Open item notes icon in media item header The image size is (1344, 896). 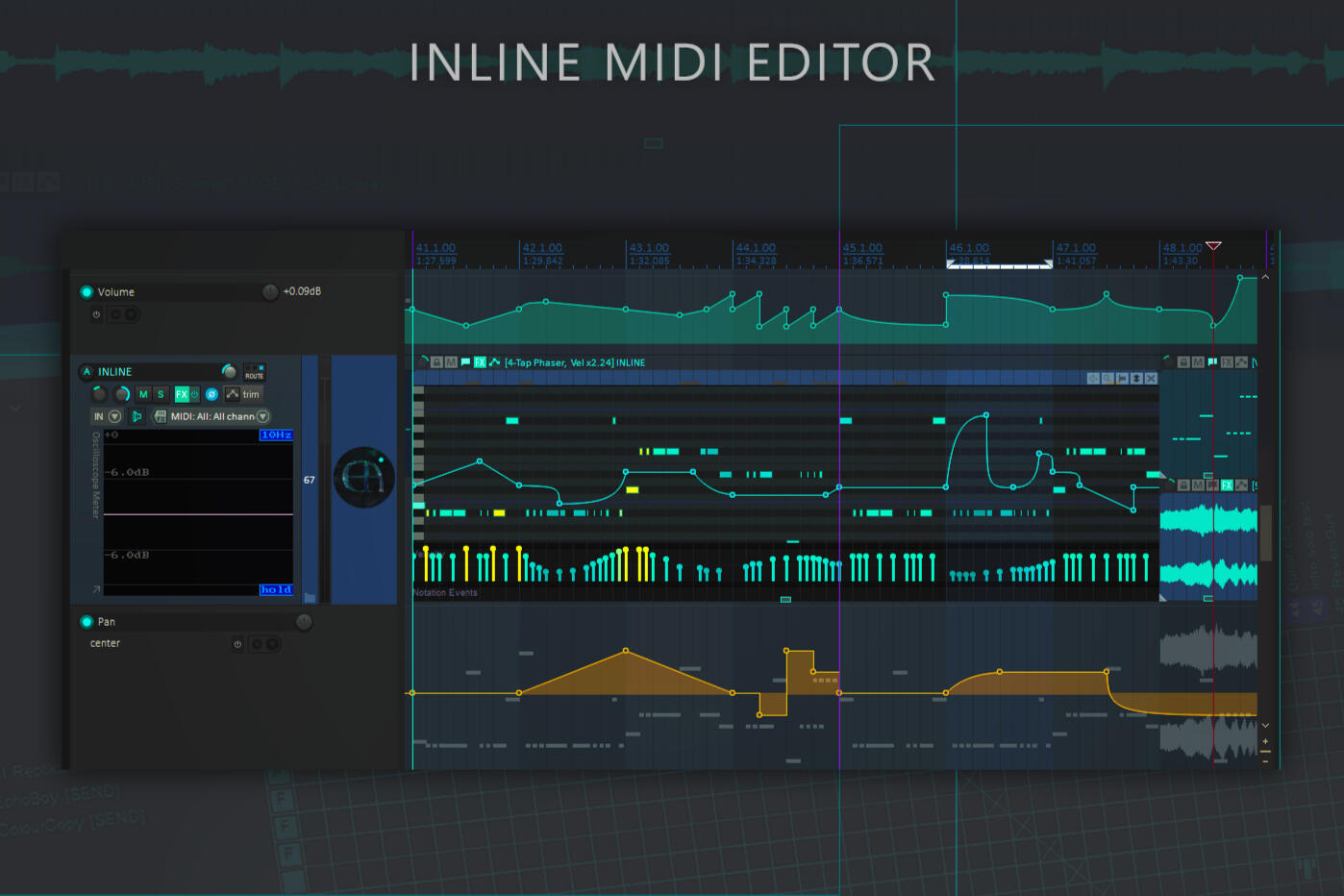(x=465, y=362)
